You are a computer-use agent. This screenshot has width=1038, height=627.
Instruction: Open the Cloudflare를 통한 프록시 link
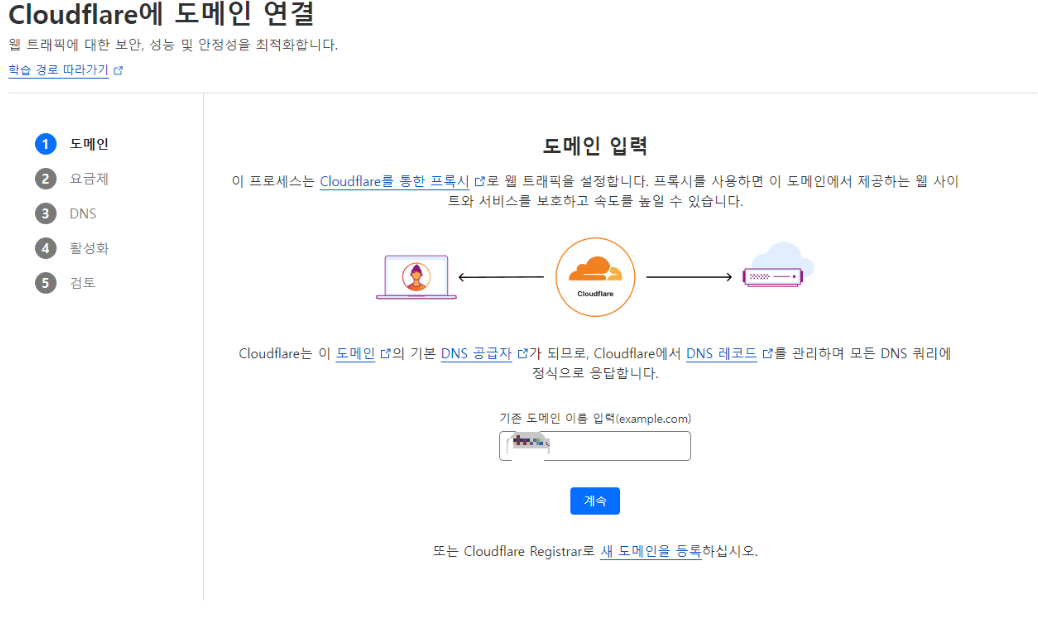(395, 181)
